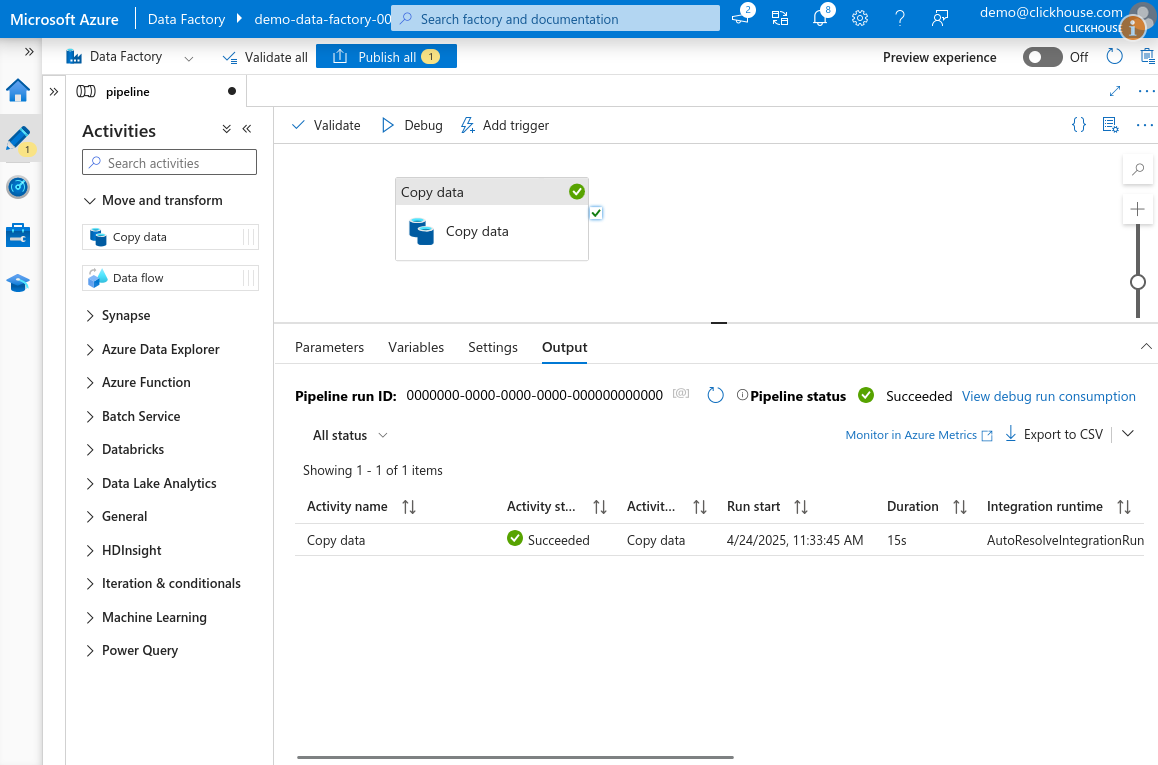Open View debug run consumption link
Screen dimensions: 1158x765
(1048, 397)
